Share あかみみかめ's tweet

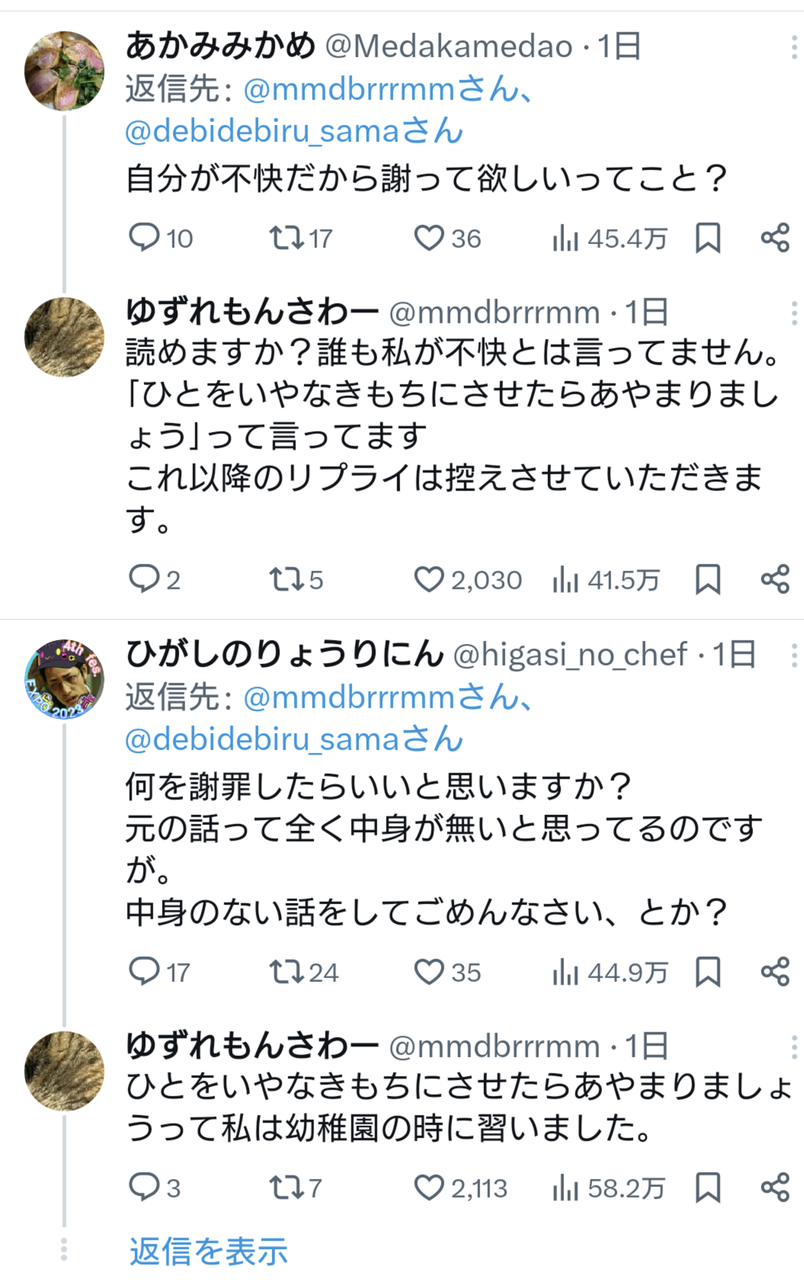(x=776, y=238)
